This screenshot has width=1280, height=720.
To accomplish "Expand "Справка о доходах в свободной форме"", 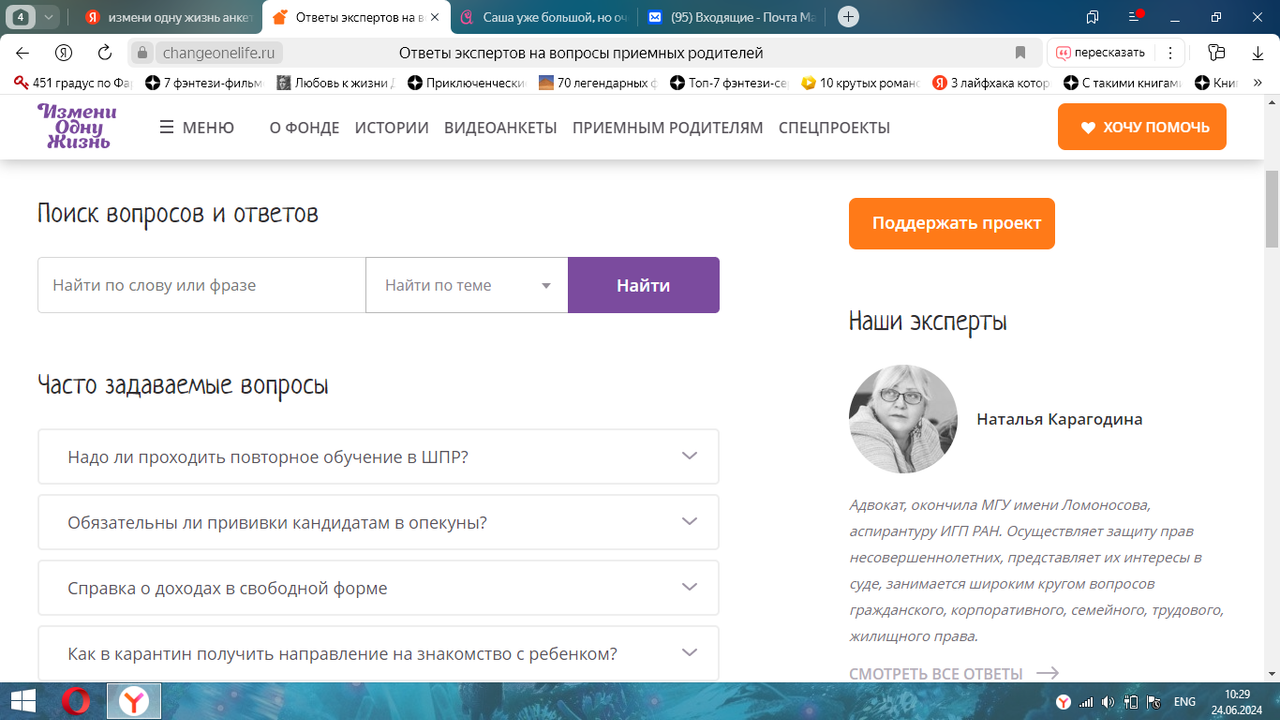I will tap(378, 588).
